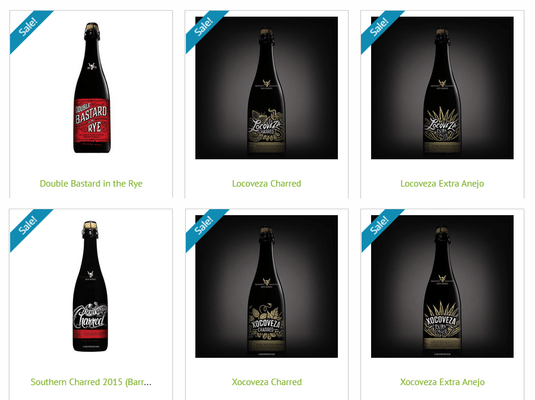Click the Sale ribbon on Xocoveza Charred
535x400 pixels.
[x=204, y=226]
